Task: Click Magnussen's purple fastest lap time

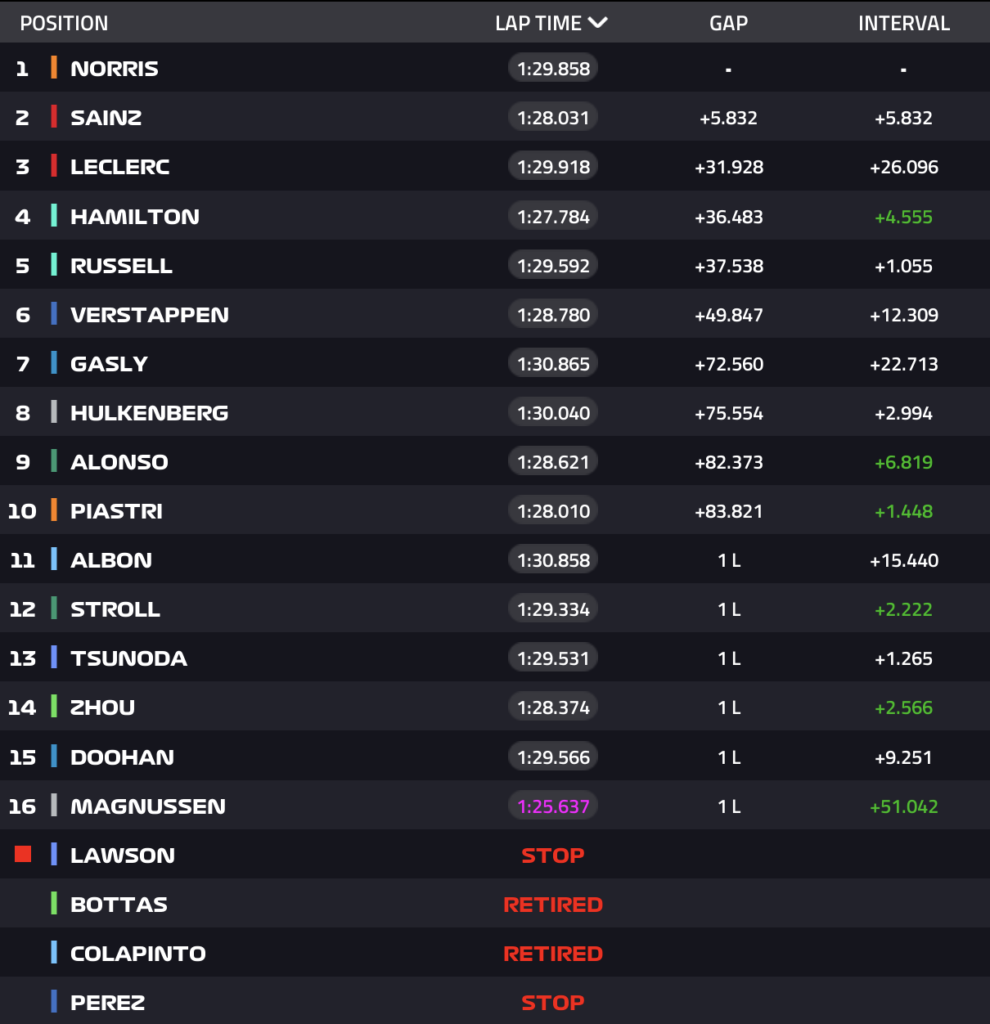Action: pos(553,806)
